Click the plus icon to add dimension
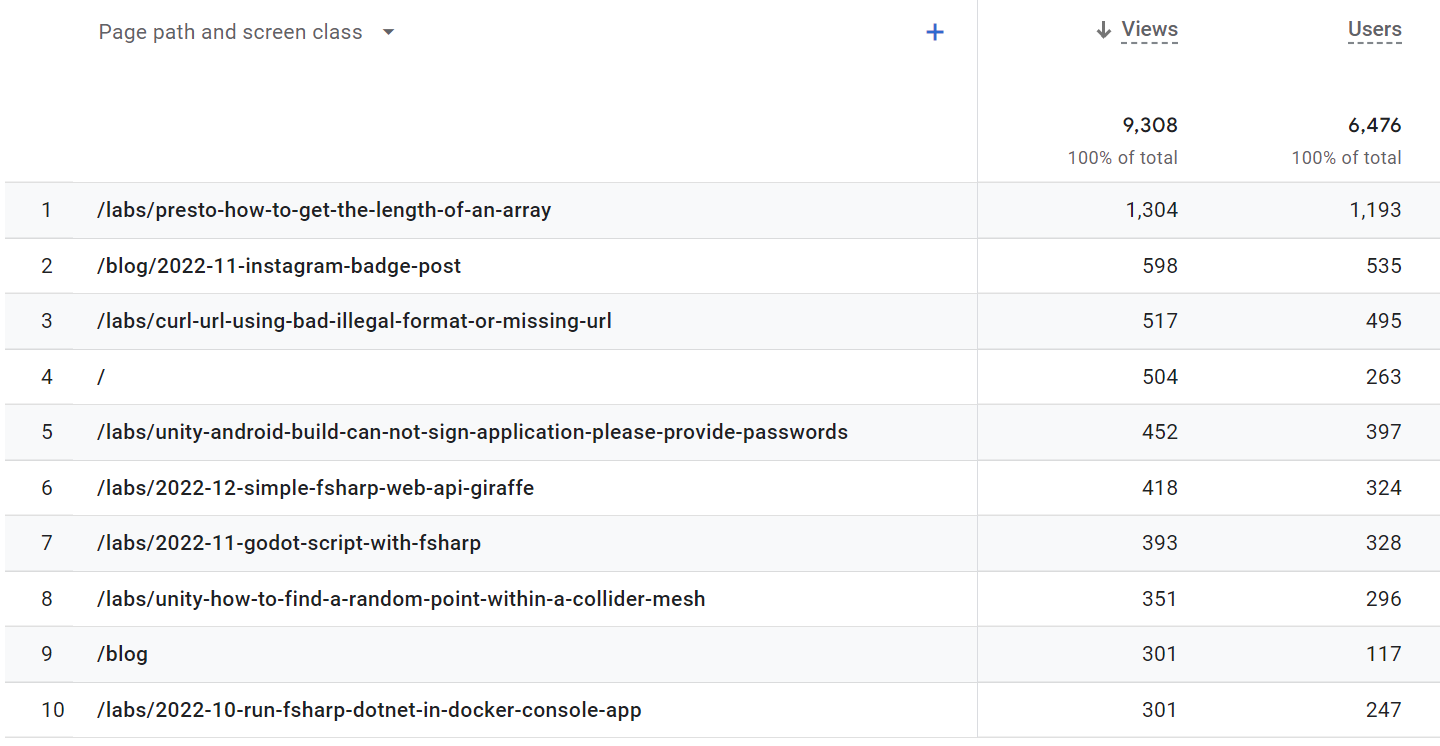 coord(935,32)
